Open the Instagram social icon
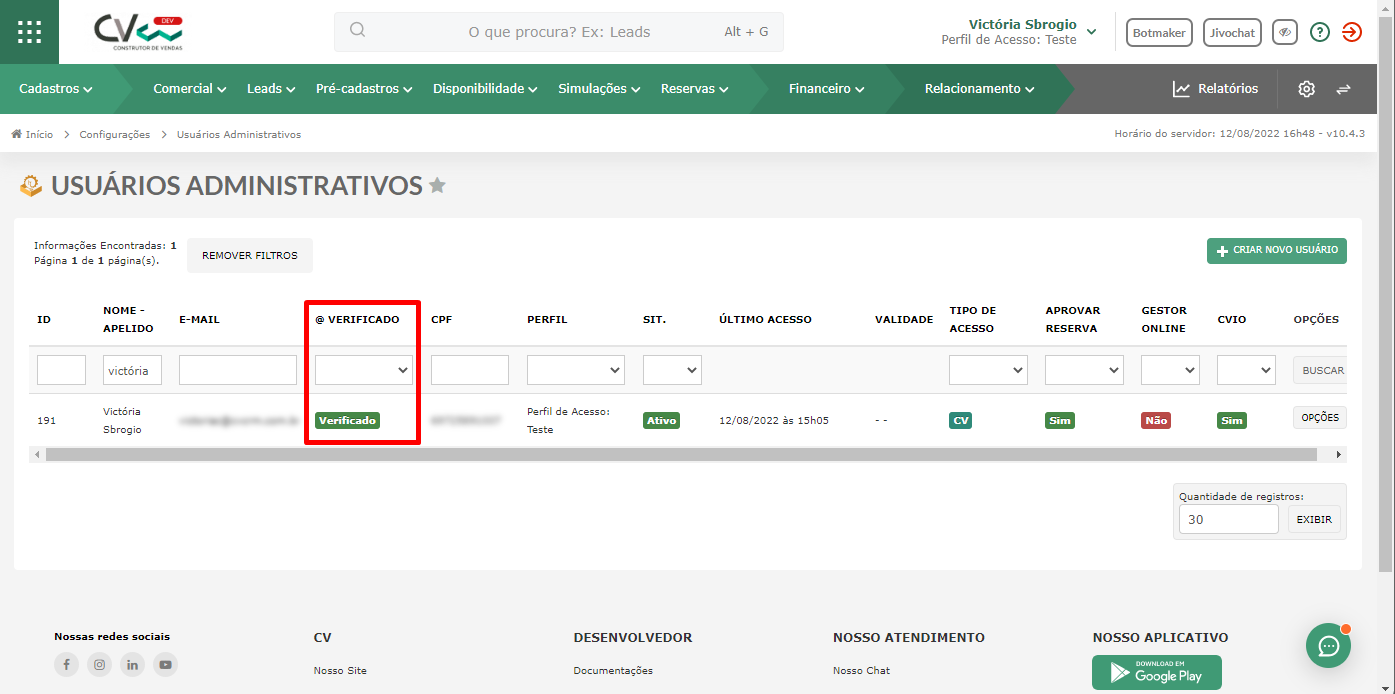This screenshot has height=694, width=1395. pyautogui.click(x=99, y=664)
